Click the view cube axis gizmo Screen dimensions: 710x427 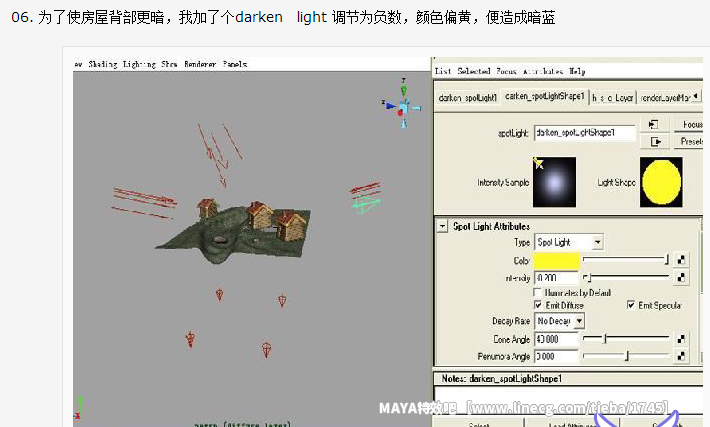[x=403, y=106]
